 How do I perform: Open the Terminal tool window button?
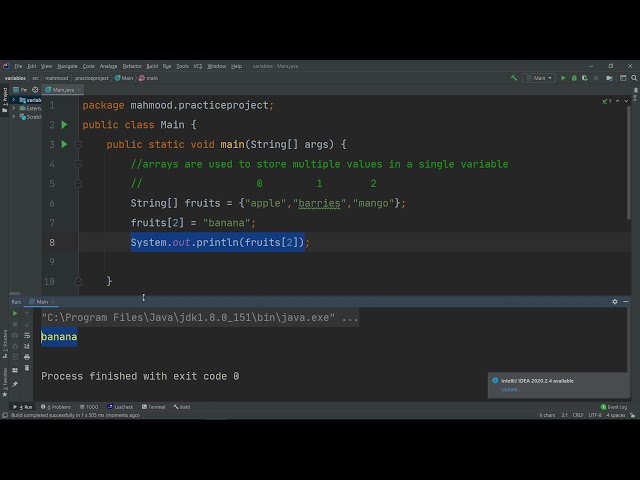[153, 407]
